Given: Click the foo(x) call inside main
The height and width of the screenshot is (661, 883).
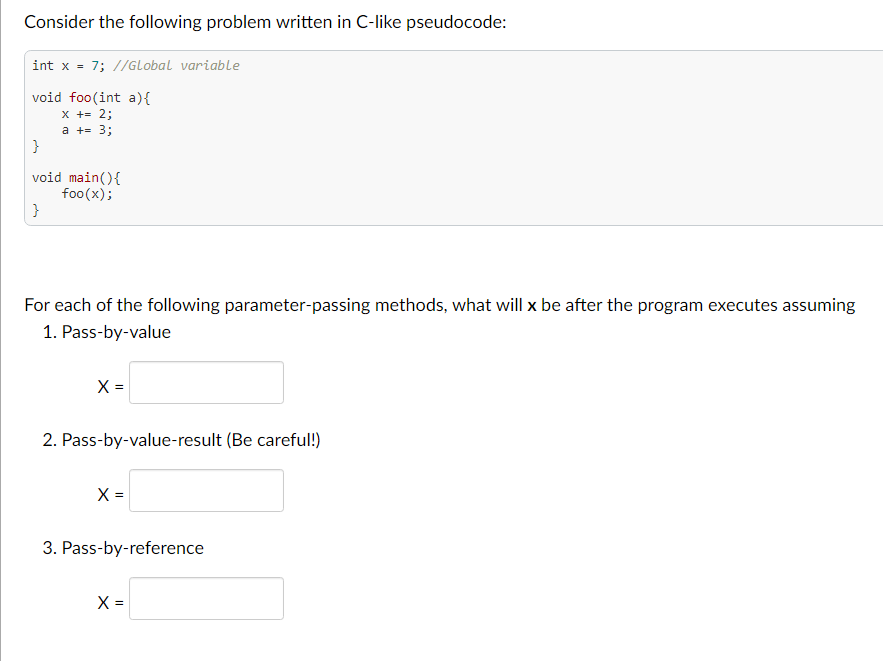Looking at the screenshot, I should [x=84, y=194].
